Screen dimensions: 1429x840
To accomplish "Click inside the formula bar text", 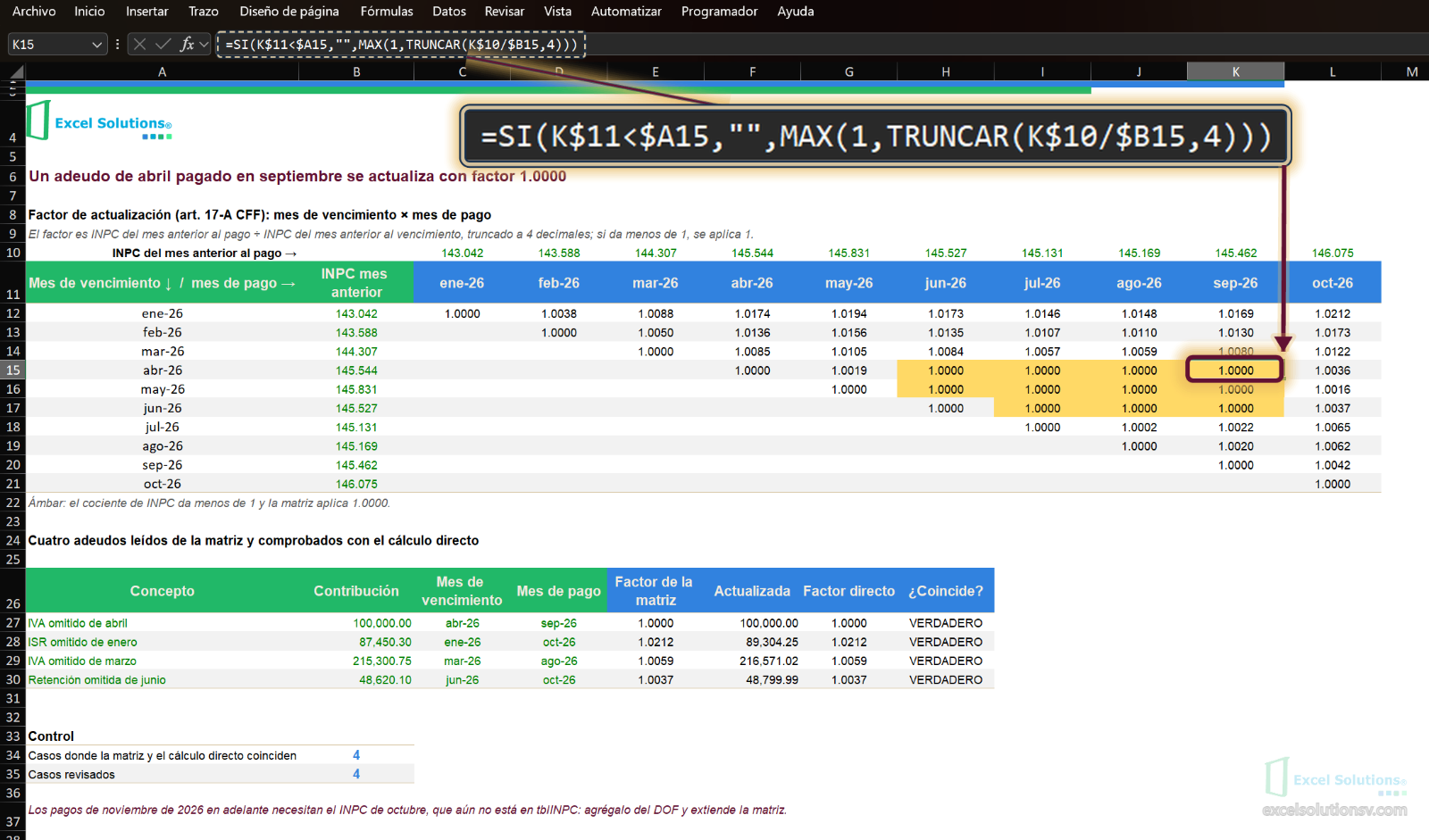I will click(401, 45).
